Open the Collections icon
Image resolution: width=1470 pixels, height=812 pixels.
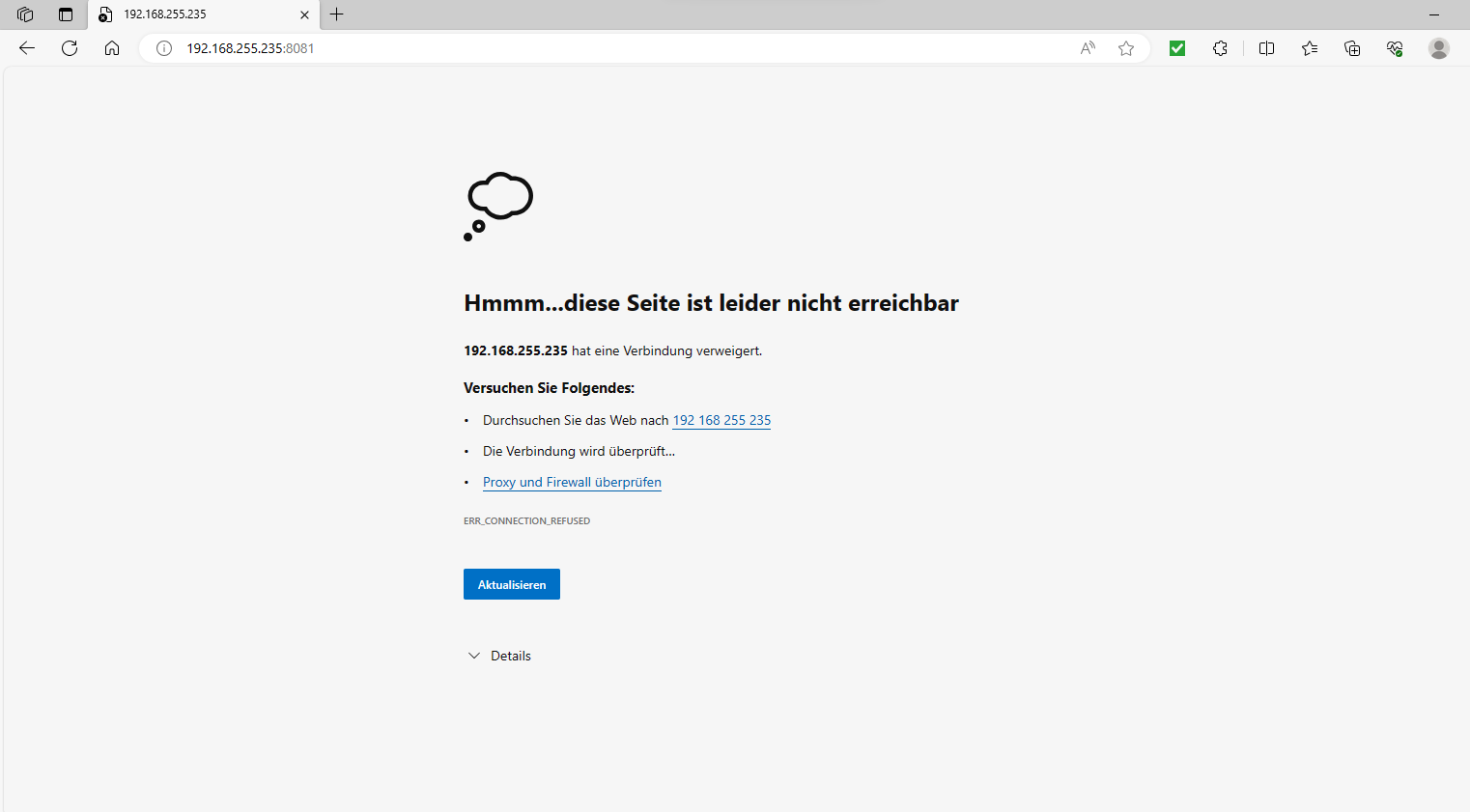pyautogui.click(x=1352, y=48)
